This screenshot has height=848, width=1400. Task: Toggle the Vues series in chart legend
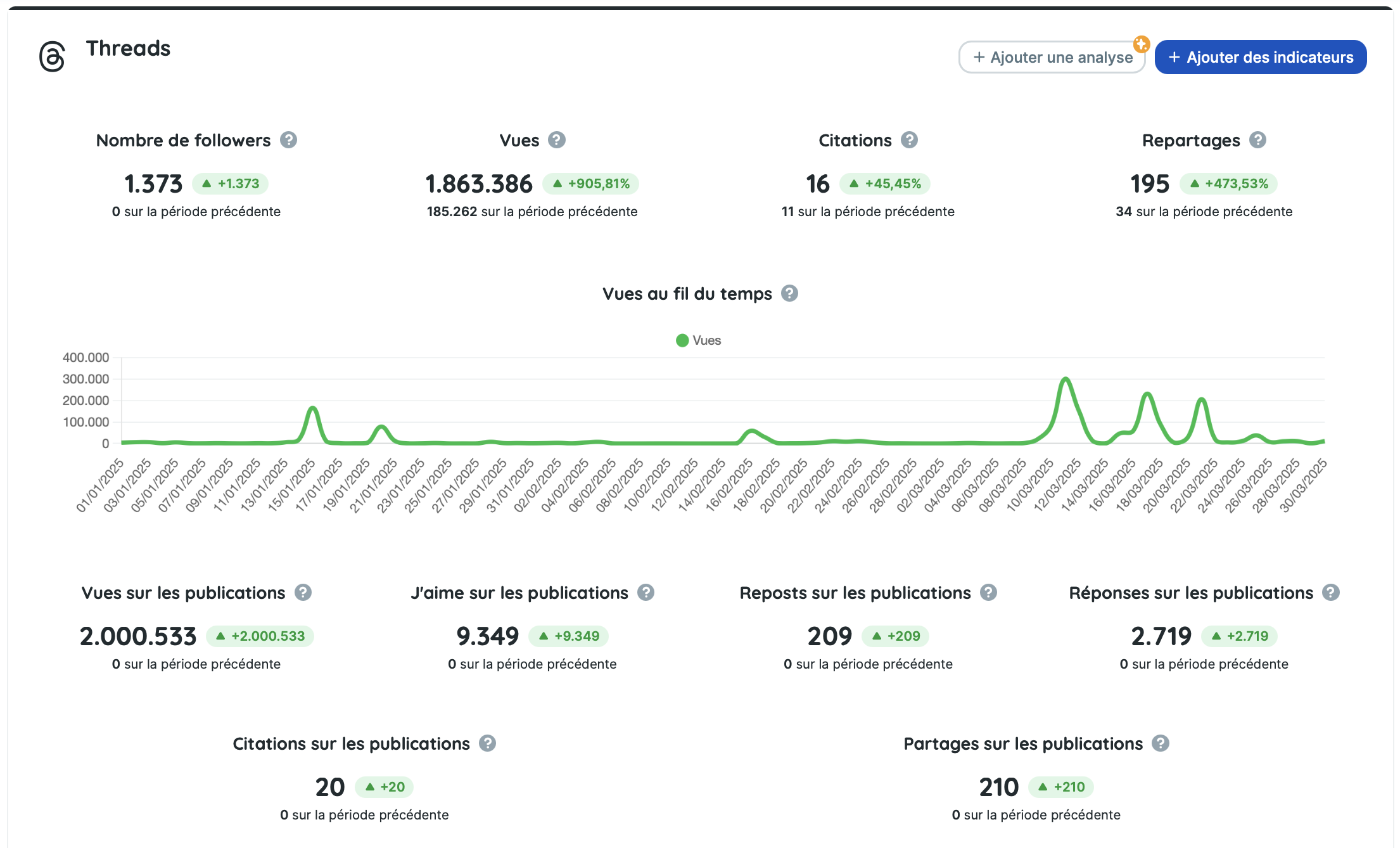tap(706, 340)
